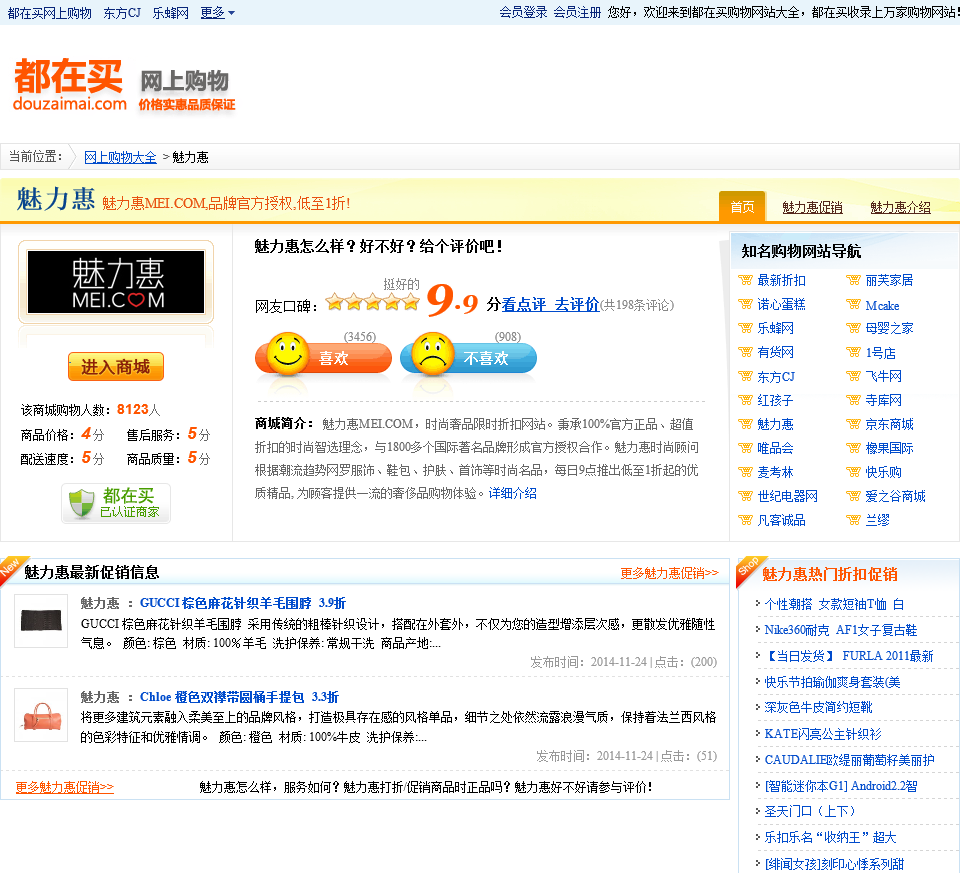The width and height of the screenshot is (960, 873).
Task: Open 东方CJ link in top bar
Action: point(122,13)
